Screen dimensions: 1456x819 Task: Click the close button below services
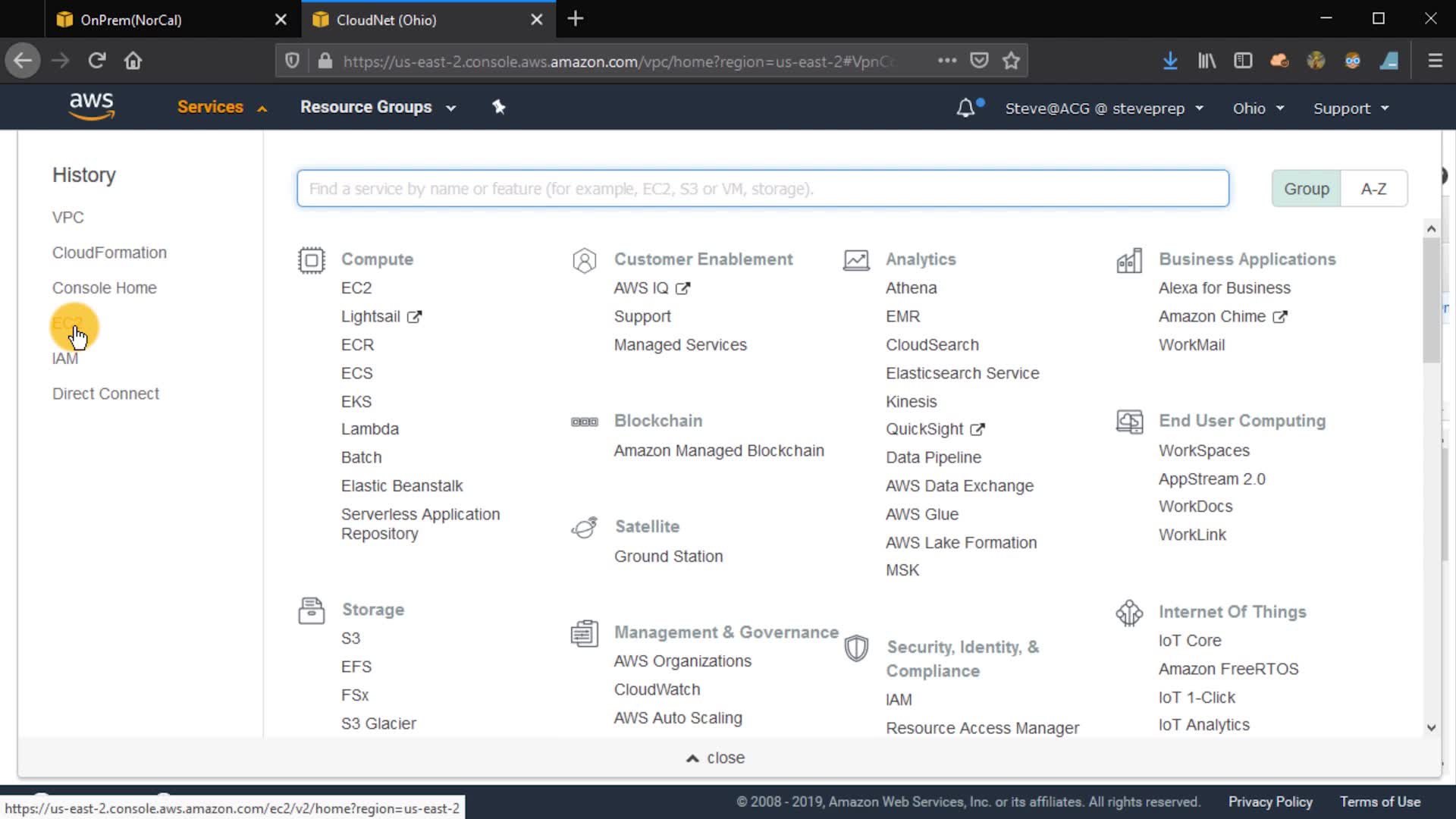[716, 758]
